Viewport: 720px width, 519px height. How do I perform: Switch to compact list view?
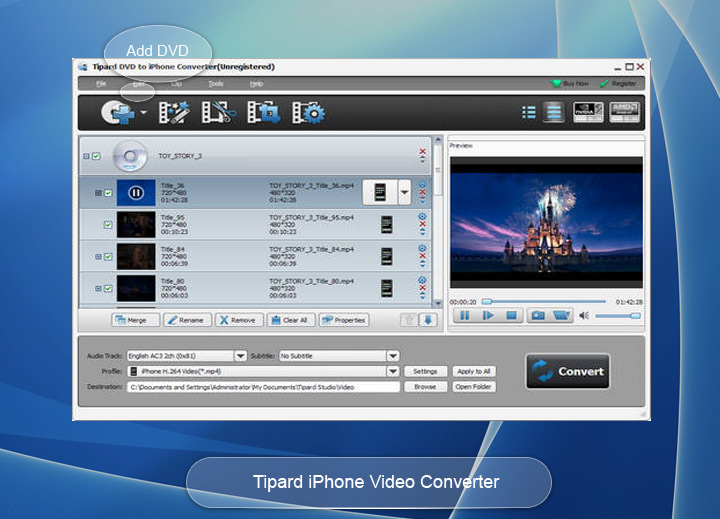pyautogui.click(x=529, y=112)
